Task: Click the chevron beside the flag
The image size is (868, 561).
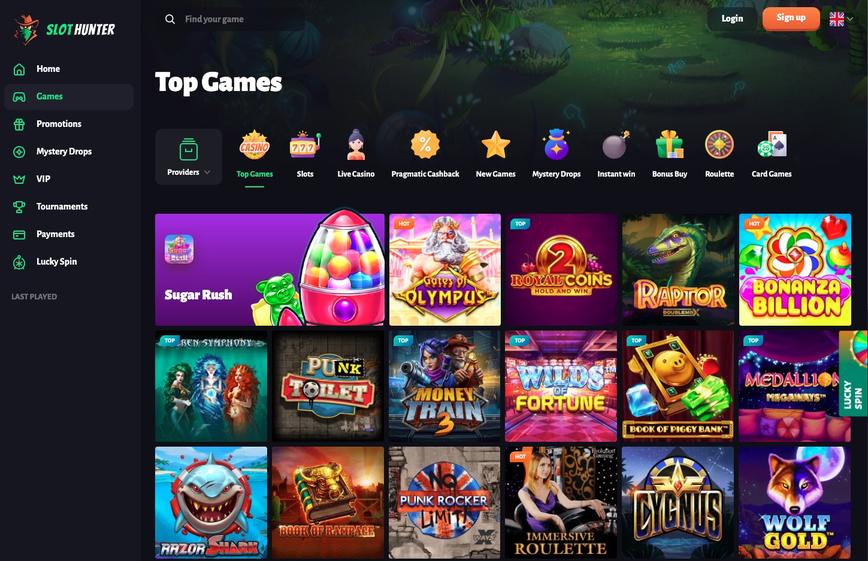Action: [850, 19]
